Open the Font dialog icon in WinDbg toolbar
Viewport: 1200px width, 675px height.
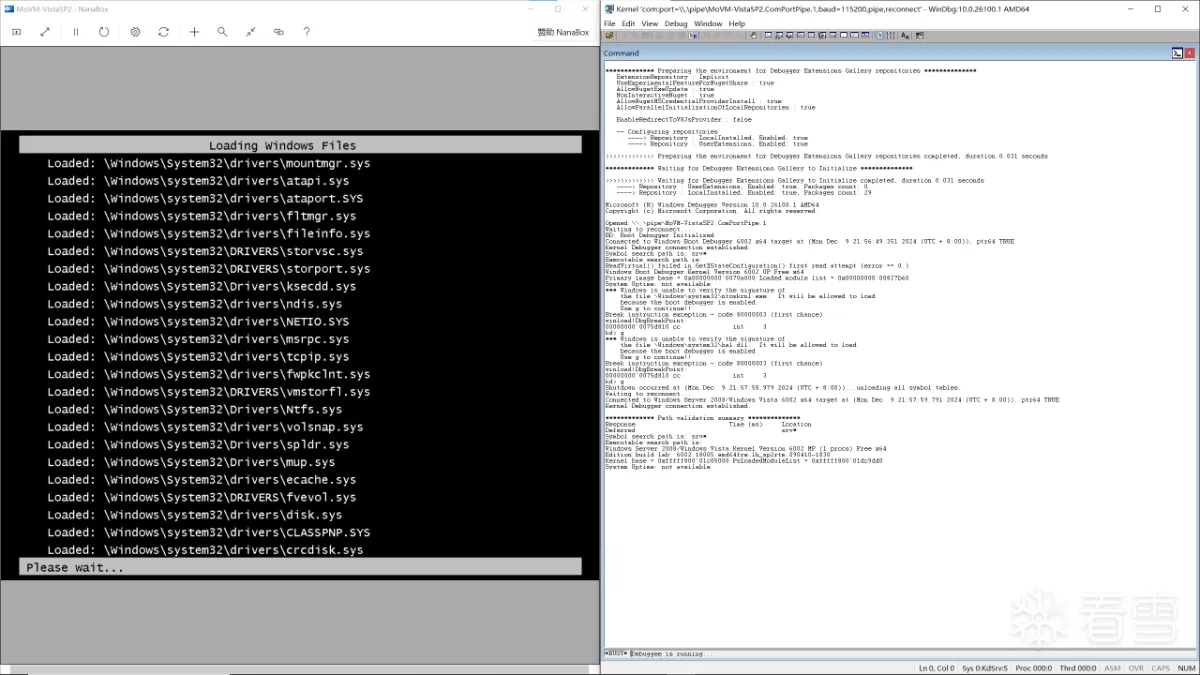pos(905,35)
